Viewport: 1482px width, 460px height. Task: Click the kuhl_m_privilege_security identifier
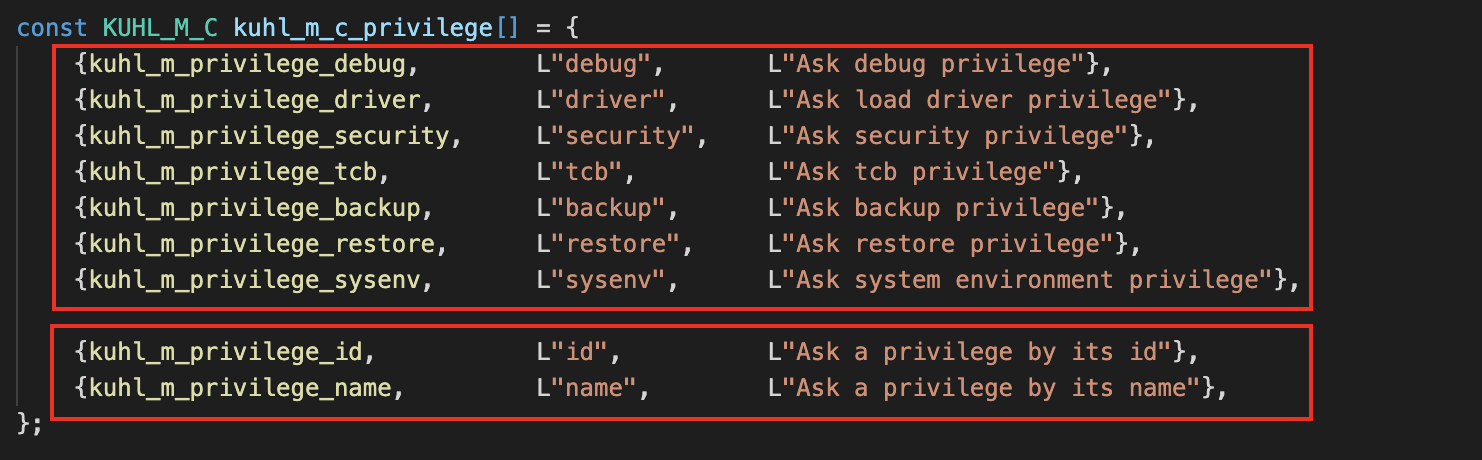(268, 136)
